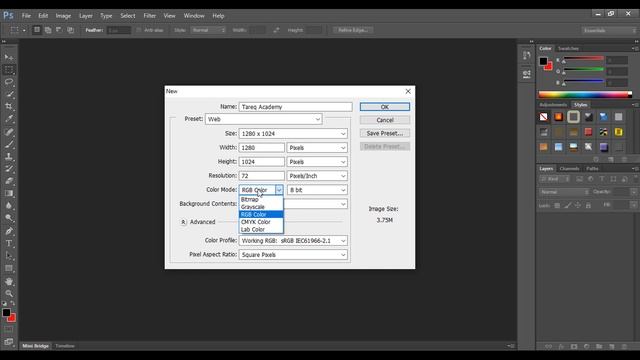Image resolution: width=640 pixels, height=360 pixels.
Task: Click the create new layer icon
Action: tap(611, 347)
